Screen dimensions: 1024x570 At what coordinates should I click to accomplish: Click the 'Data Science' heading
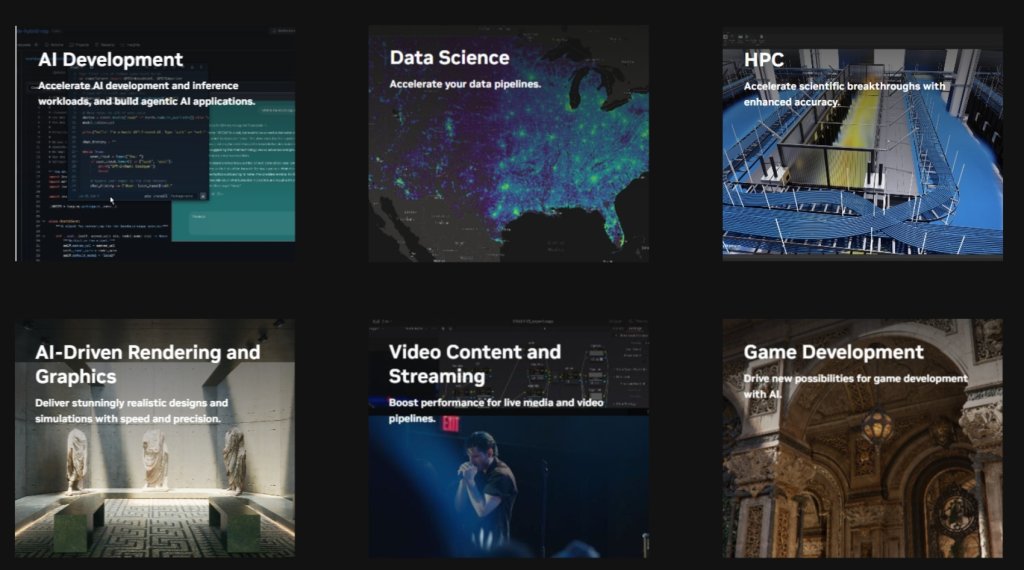coord(449,57)
